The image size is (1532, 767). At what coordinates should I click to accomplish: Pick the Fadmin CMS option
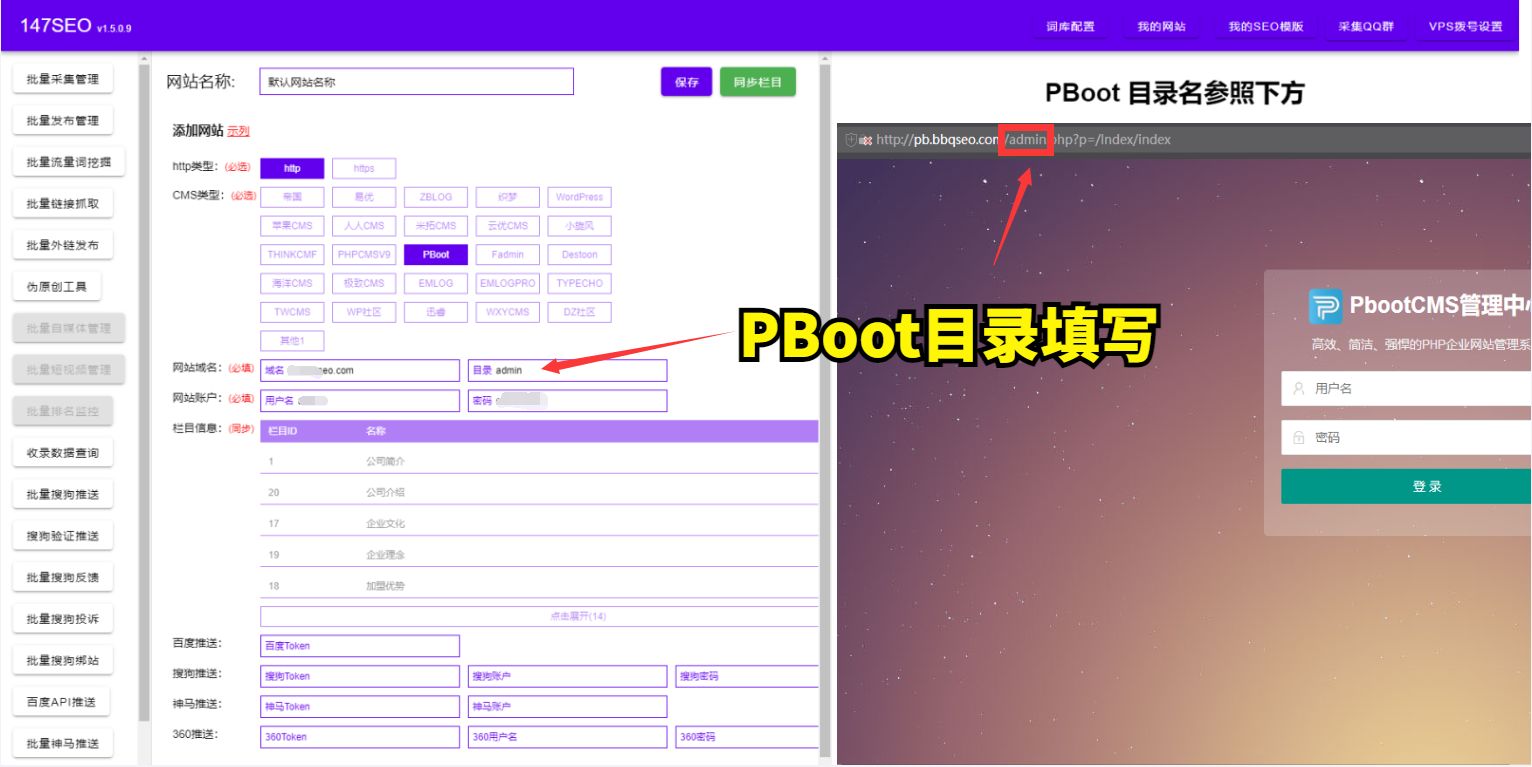coord(508,254)
